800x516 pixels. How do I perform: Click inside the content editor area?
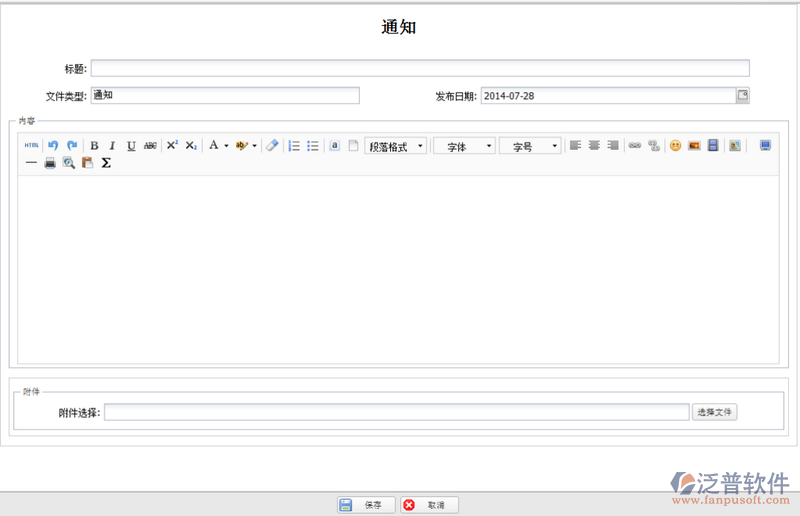(398, 269)
